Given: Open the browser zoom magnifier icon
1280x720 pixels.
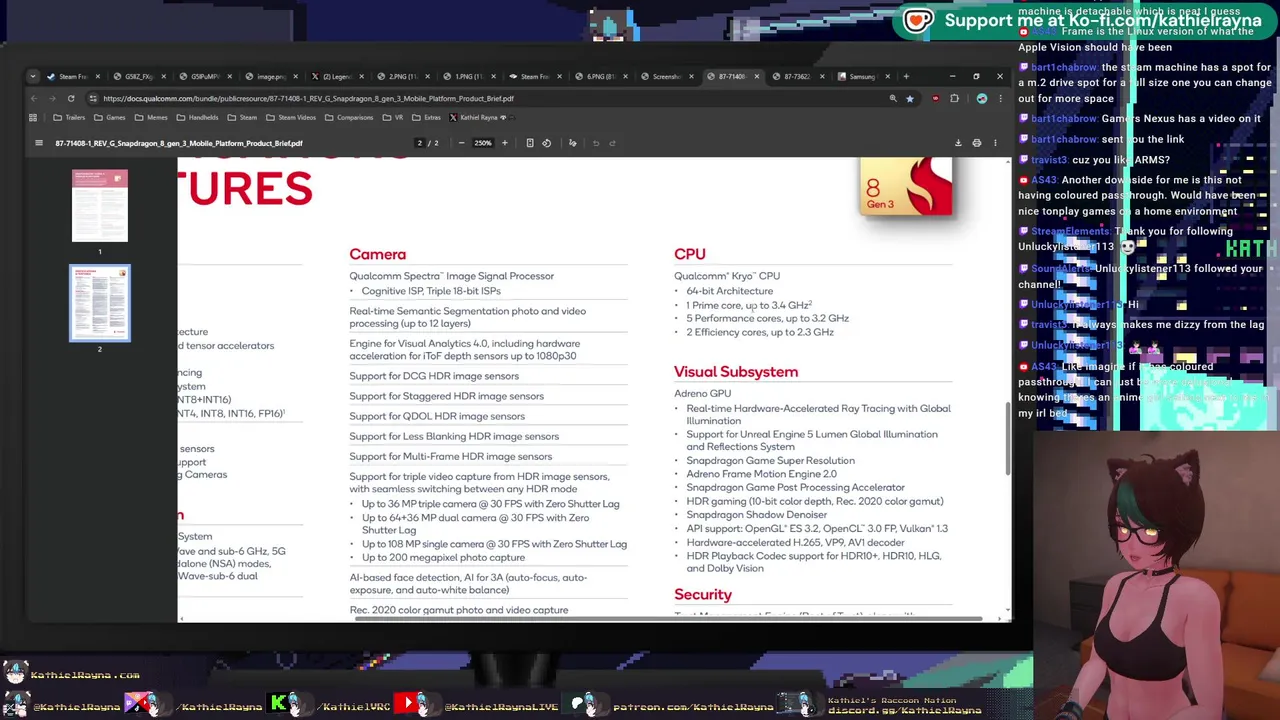Looking at the screenshot, I should coord(893,98).
